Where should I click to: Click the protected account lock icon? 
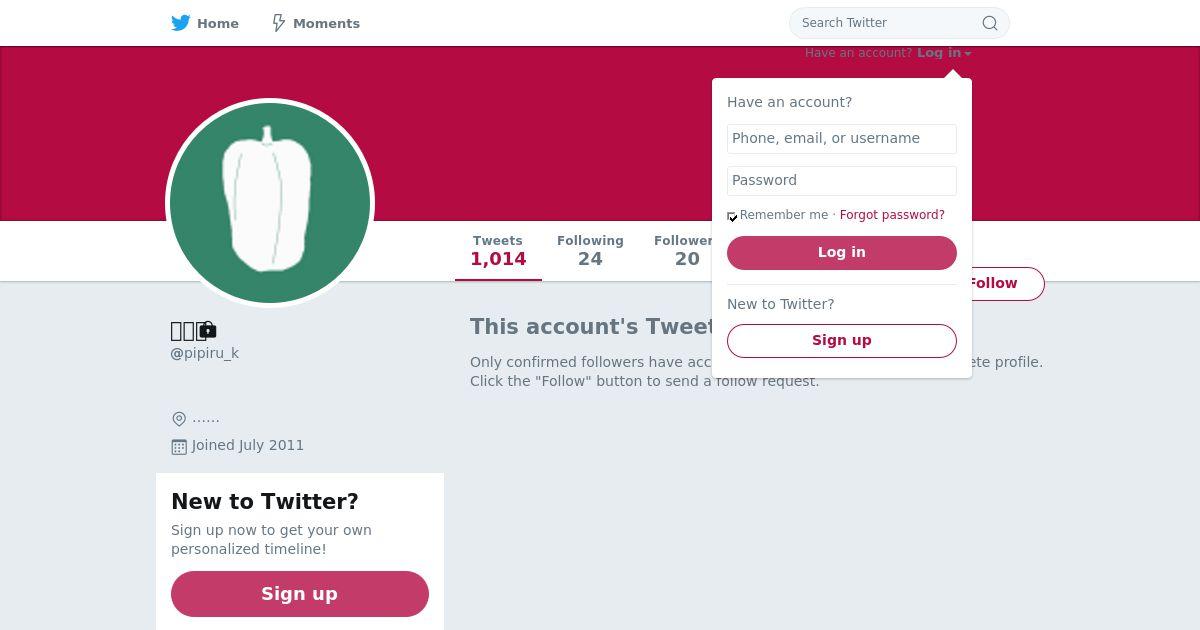tap(208, 330)
